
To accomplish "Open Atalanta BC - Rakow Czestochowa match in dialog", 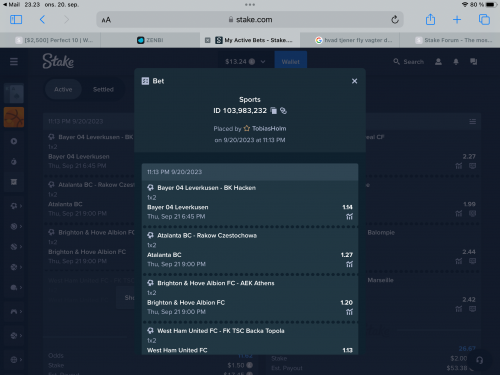I will 207,235.
